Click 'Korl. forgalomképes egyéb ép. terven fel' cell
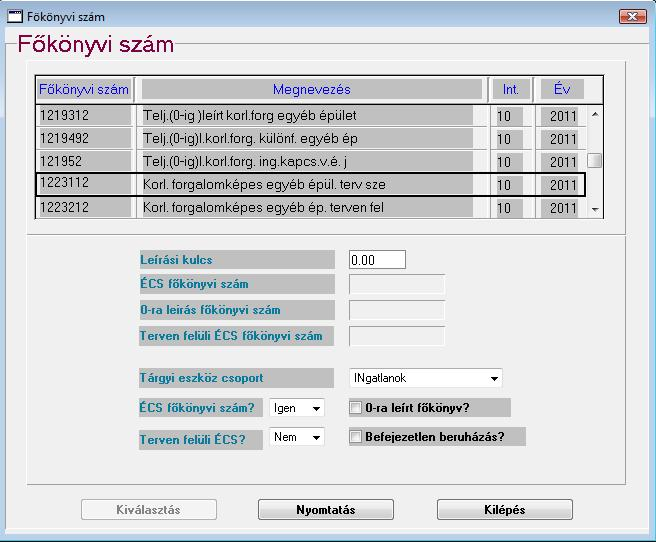The height and width of the screenshot is (542, 656). point(308,208)
